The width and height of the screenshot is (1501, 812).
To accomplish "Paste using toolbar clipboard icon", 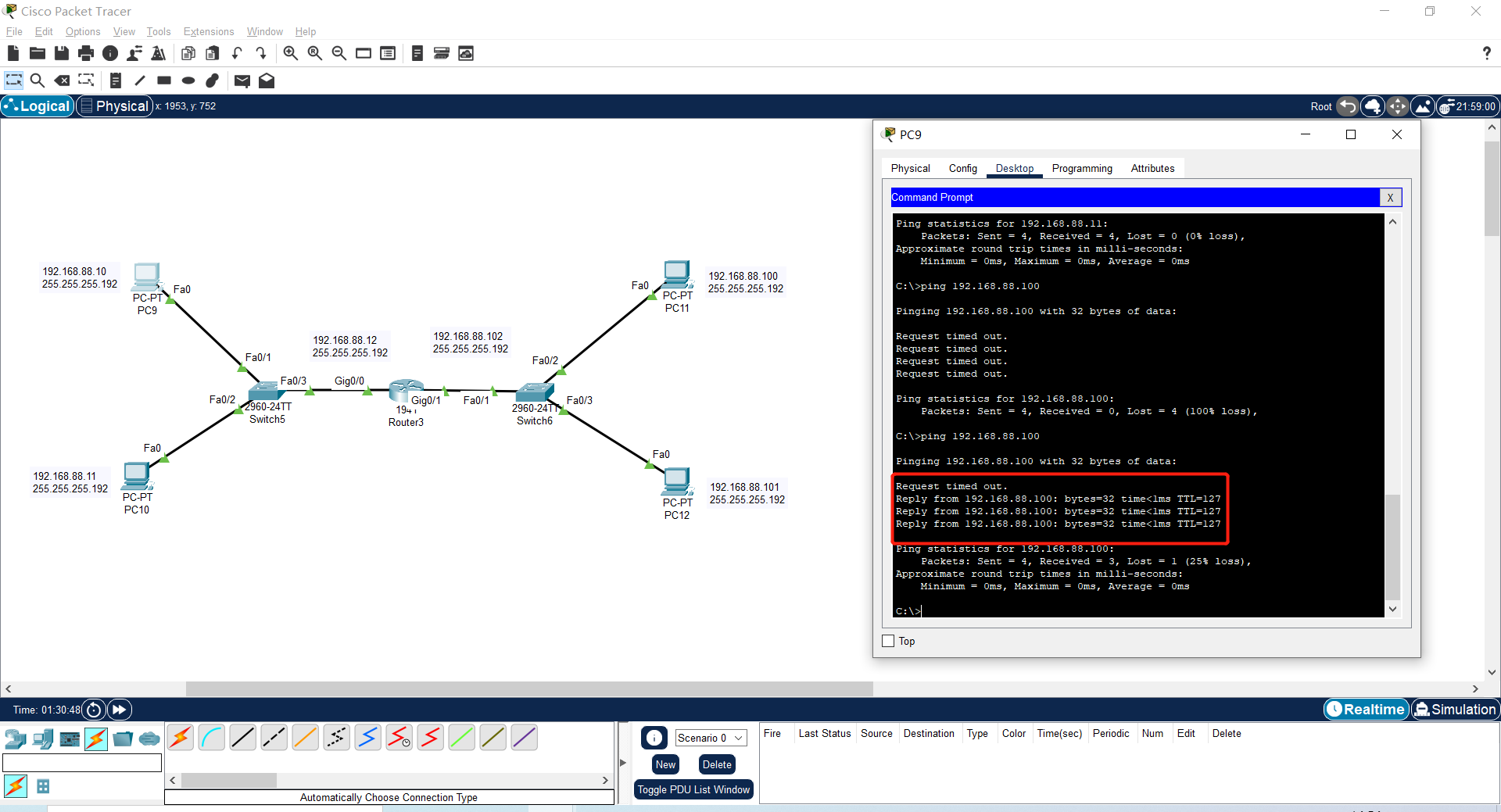I will (212, 53).
